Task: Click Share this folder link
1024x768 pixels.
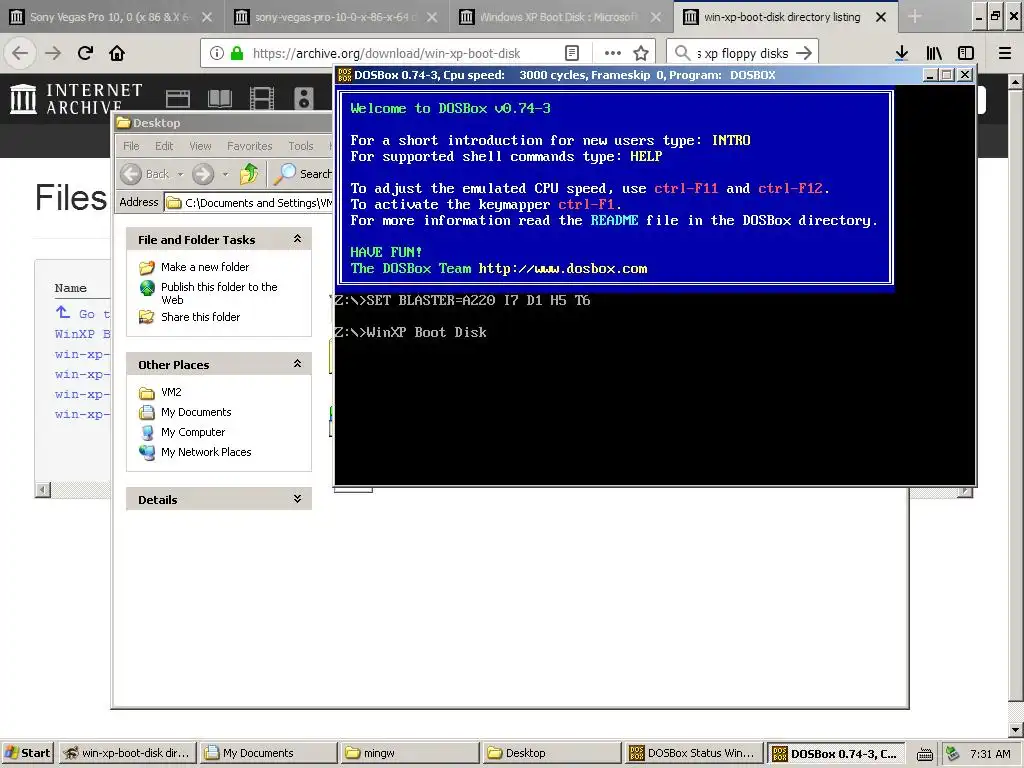Action: point(200,317)
